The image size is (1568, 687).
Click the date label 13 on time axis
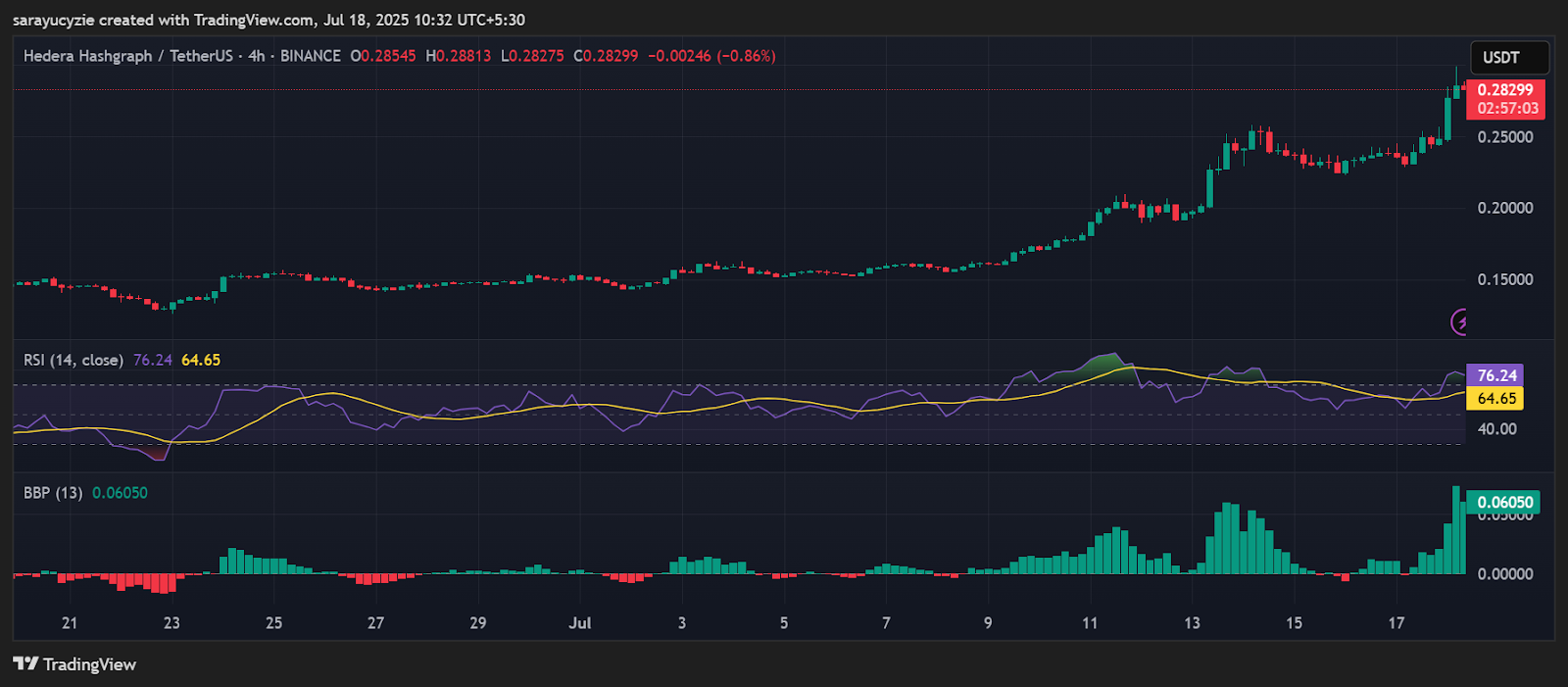(x=1193, y=623)
